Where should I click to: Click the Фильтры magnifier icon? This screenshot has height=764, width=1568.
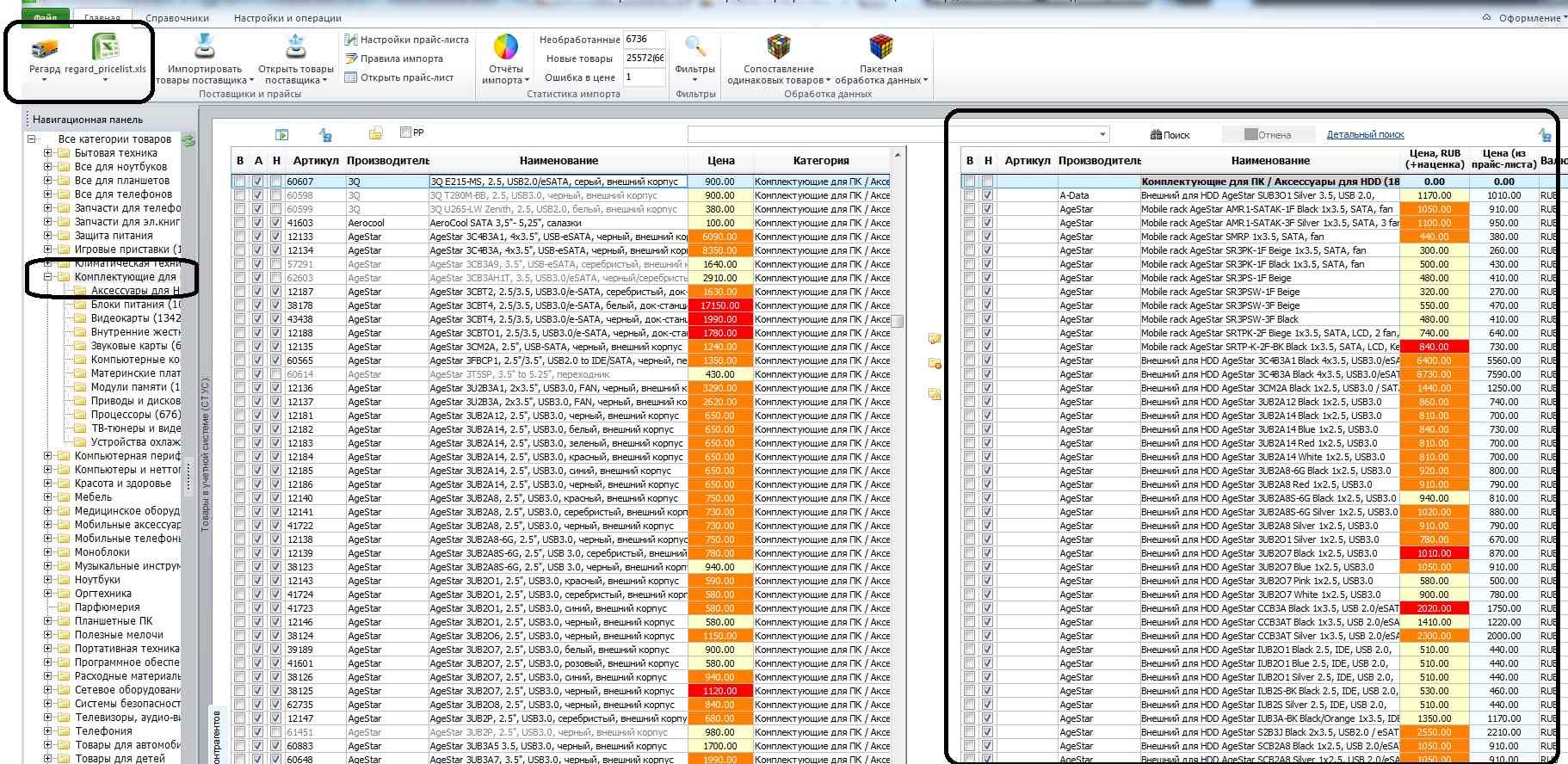tap(695, 46)
